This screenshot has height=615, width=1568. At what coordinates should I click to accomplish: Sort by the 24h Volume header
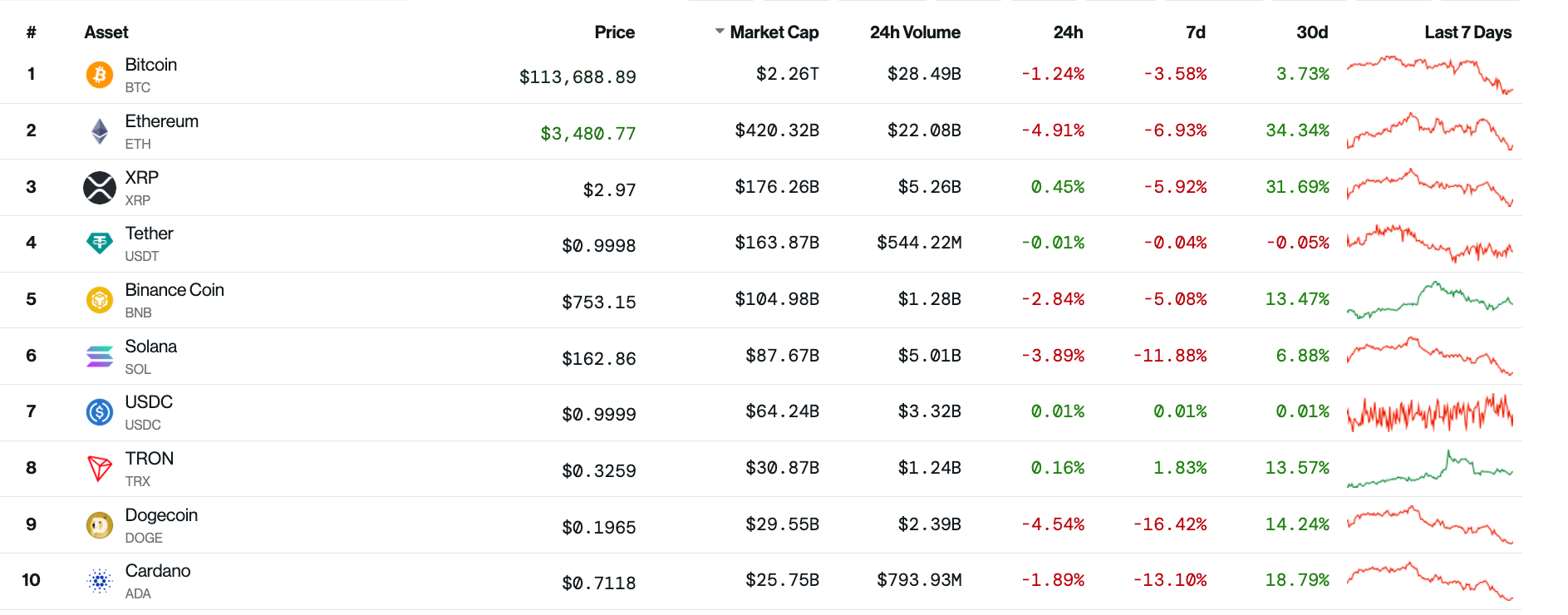point(915,32)
